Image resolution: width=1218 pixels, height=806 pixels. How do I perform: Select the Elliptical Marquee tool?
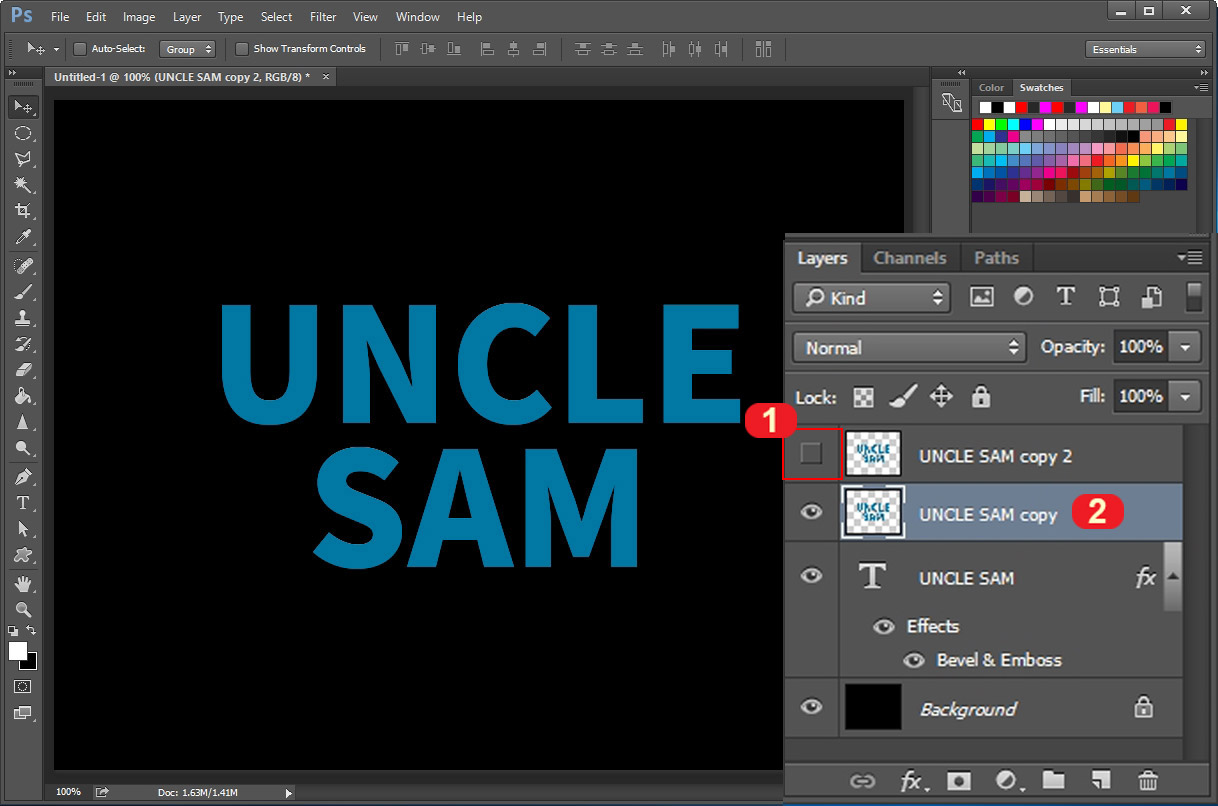[x=23, y=132]
